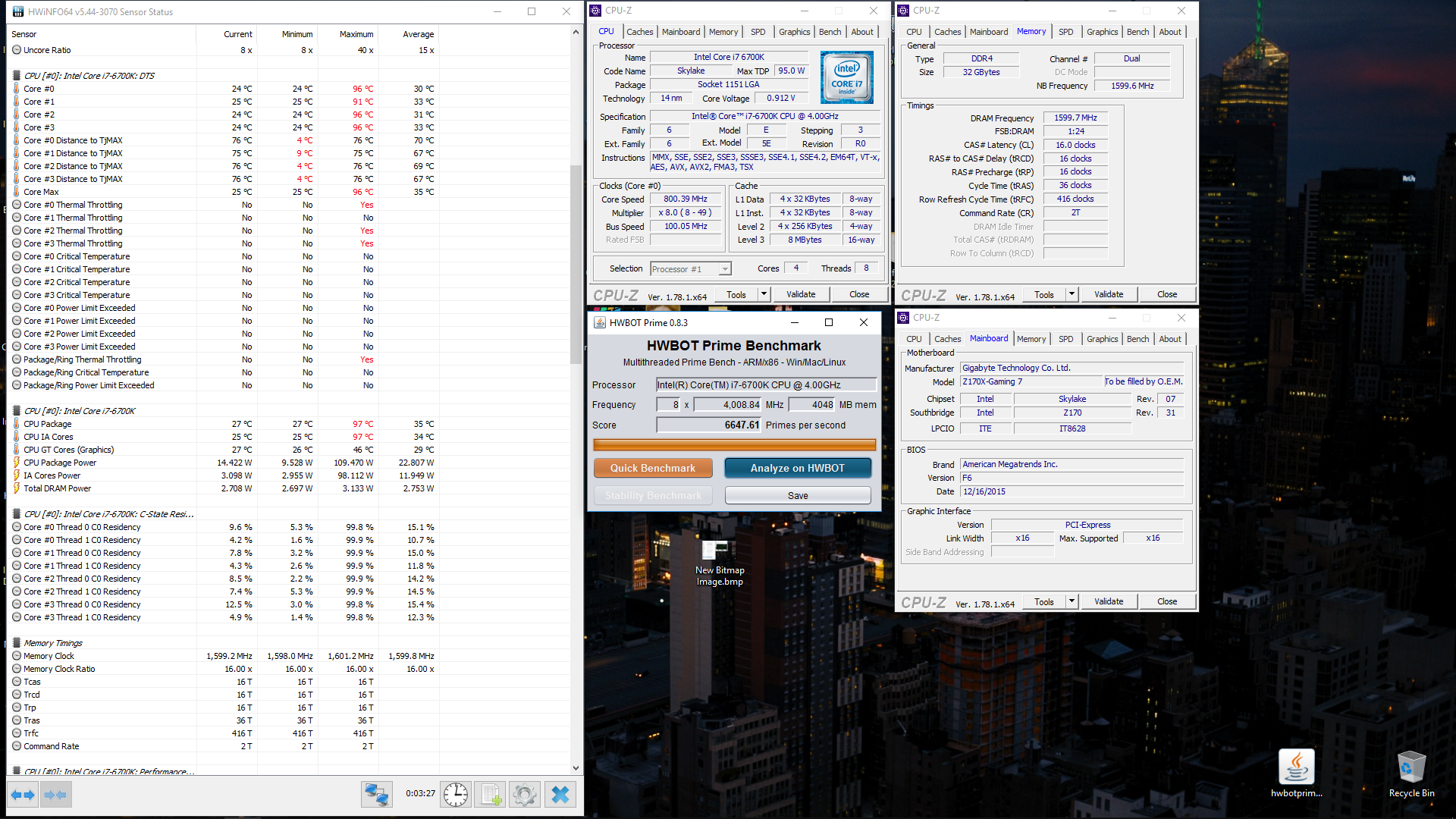Run the Quick Benchmark button
This screenshot has width=1456, height=819.
coord(653,468)
